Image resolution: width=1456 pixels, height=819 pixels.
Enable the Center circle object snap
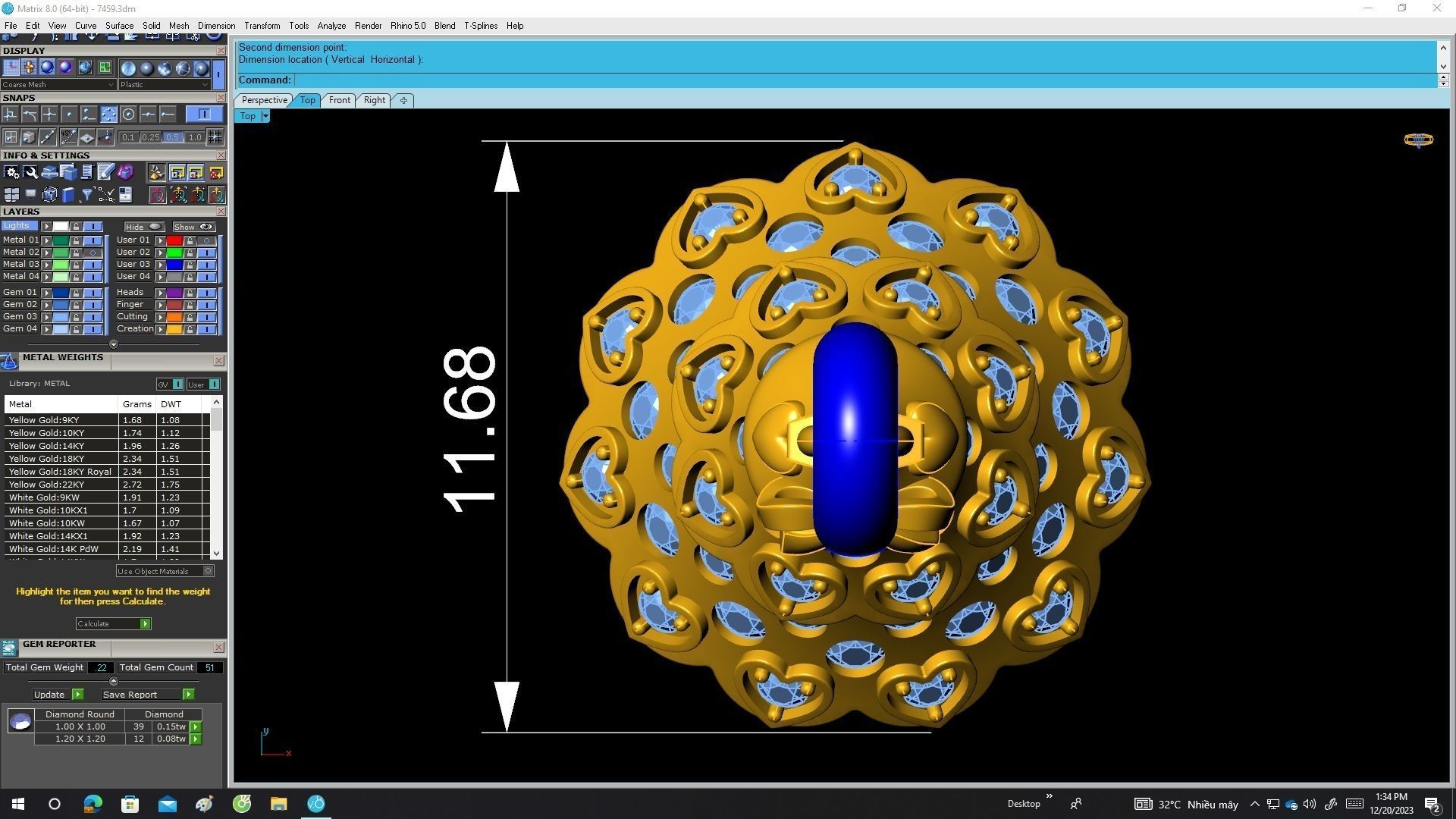coord(128,115)
